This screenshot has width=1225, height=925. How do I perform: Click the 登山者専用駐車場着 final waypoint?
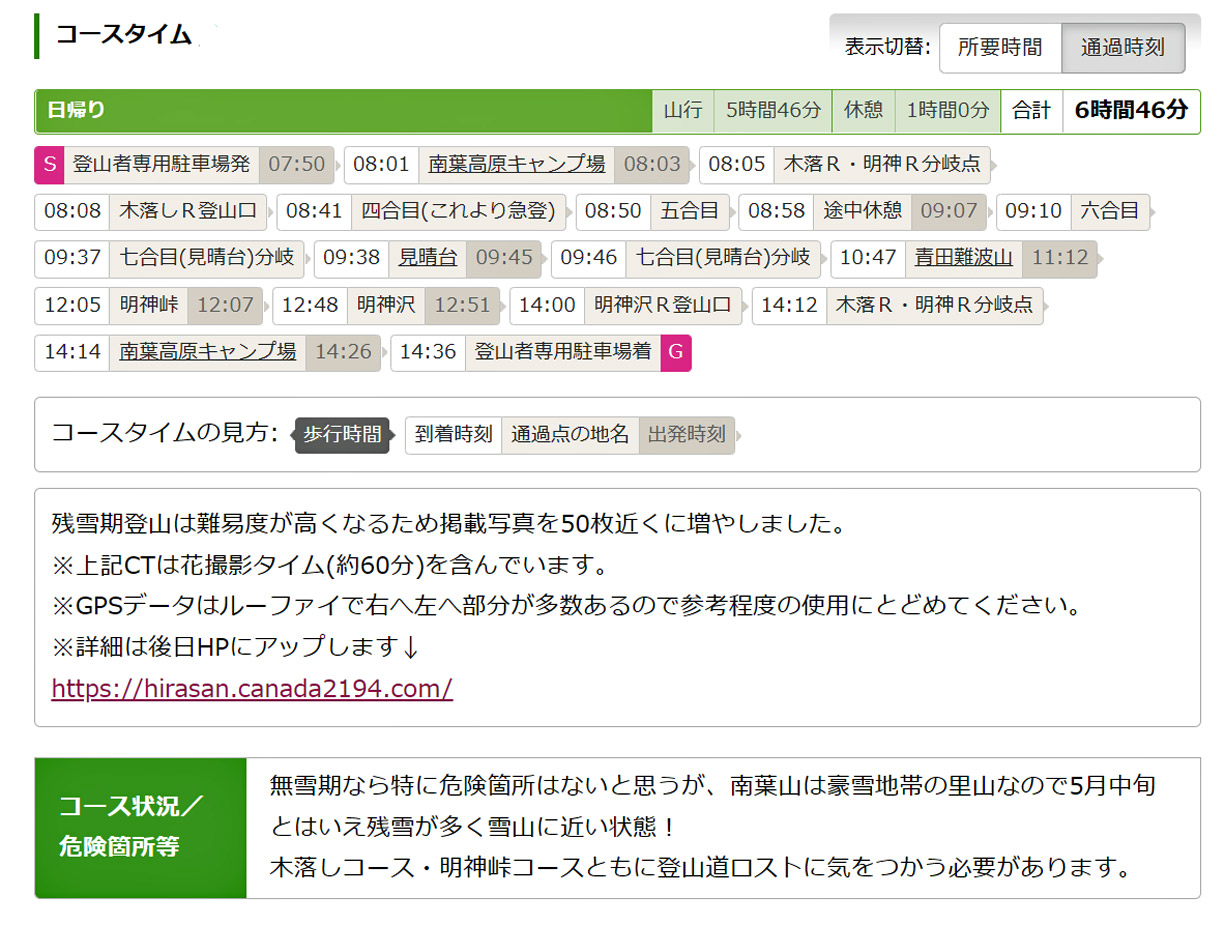pos(562,352)
